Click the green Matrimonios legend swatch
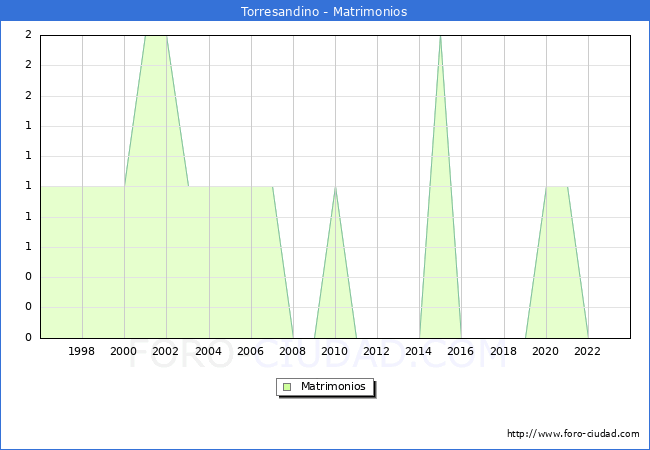650x450 pixels. [287, 387]
